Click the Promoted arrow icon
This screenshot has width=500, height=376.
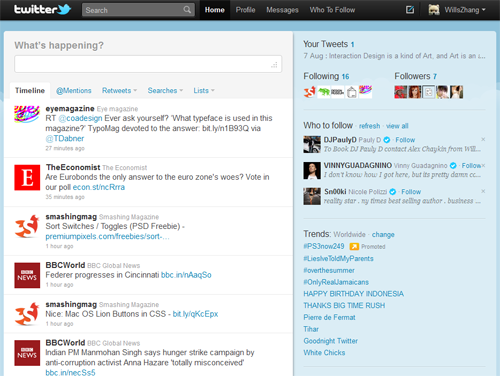[354, 247]
